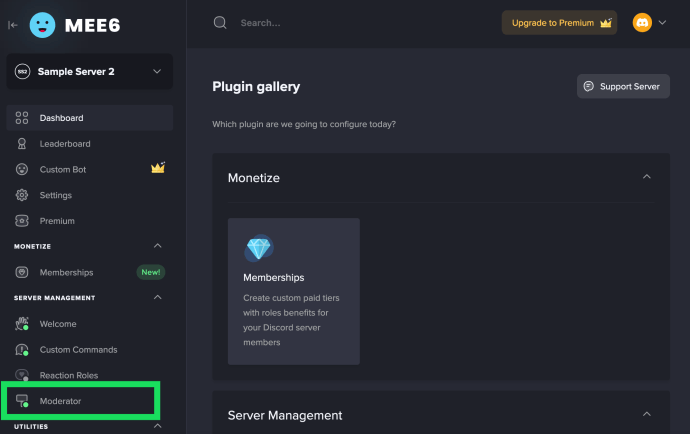Viewport: 690px width, 434px height.
Task: Click the magnifying glass search icon
Action: pyautogui.click(x=220, y=22)
